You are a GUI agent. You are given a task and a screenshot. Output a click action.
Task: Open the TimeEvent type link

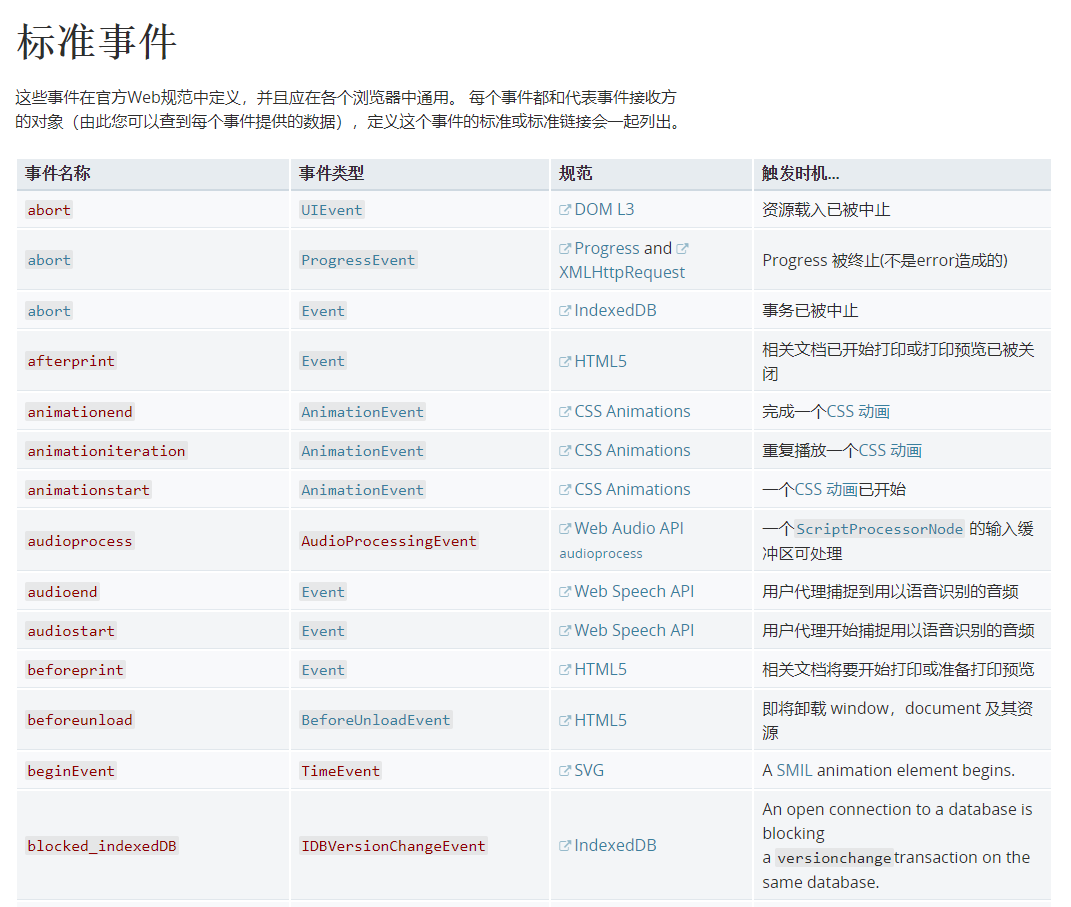(340, 771)
